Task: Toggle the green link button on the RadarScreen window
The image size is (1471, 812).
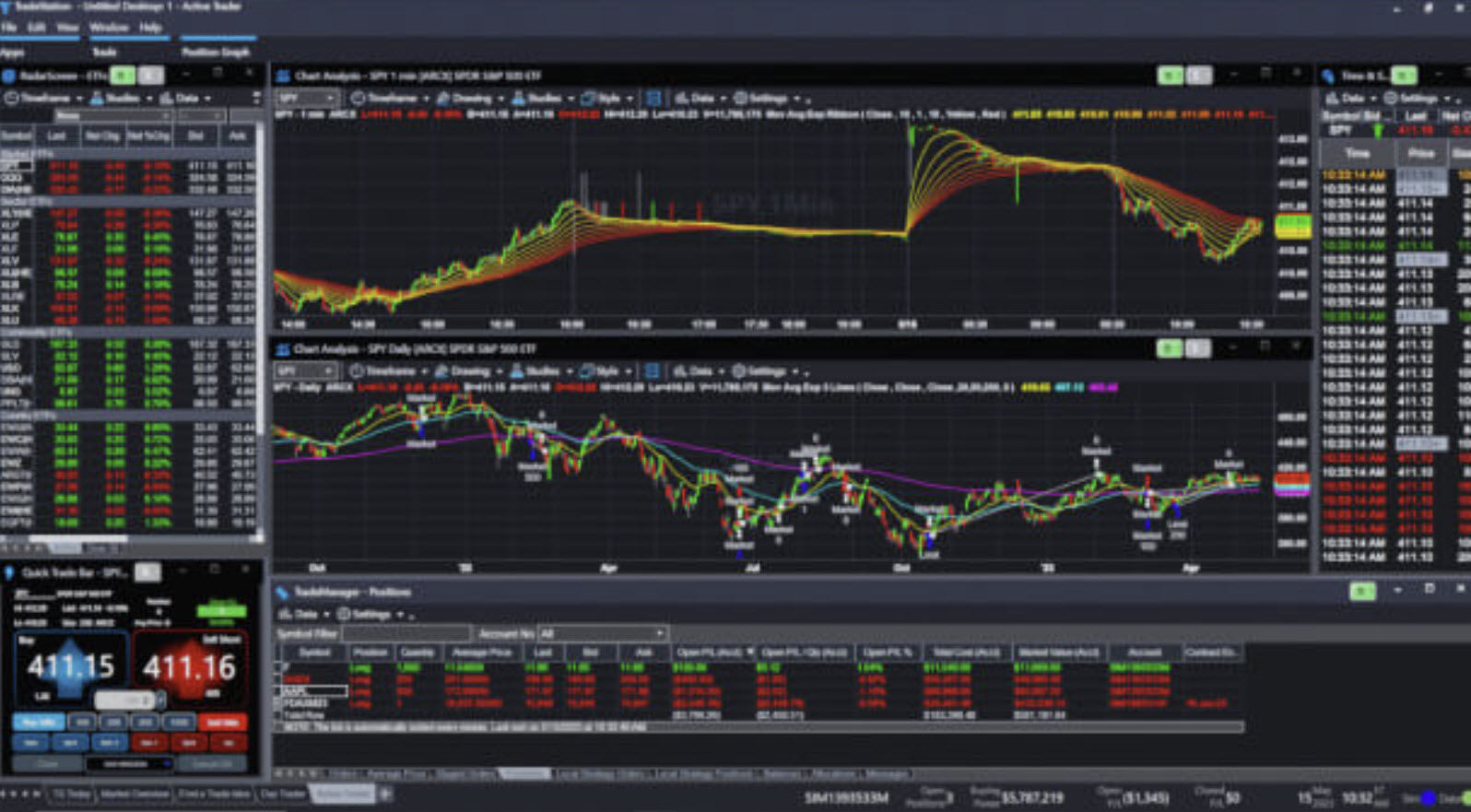Action: [122, 76]
